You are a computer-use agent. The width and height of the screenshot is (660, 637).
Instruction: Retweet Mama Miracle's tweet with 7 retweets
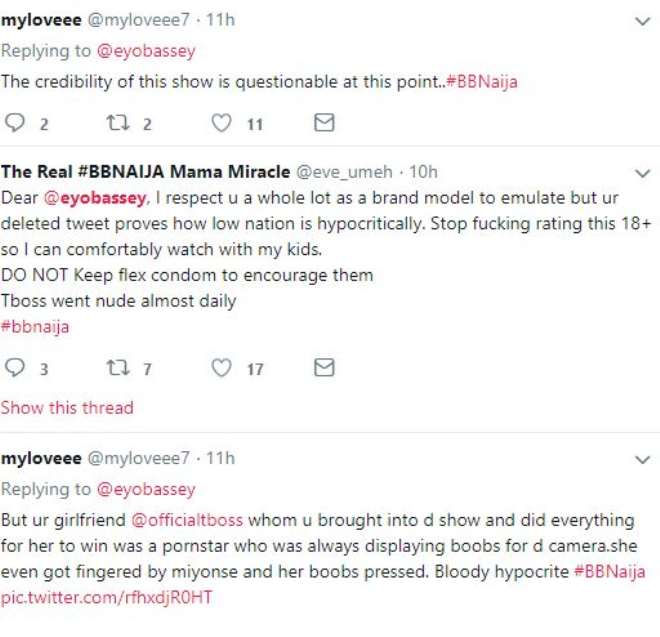click(118, 368)
